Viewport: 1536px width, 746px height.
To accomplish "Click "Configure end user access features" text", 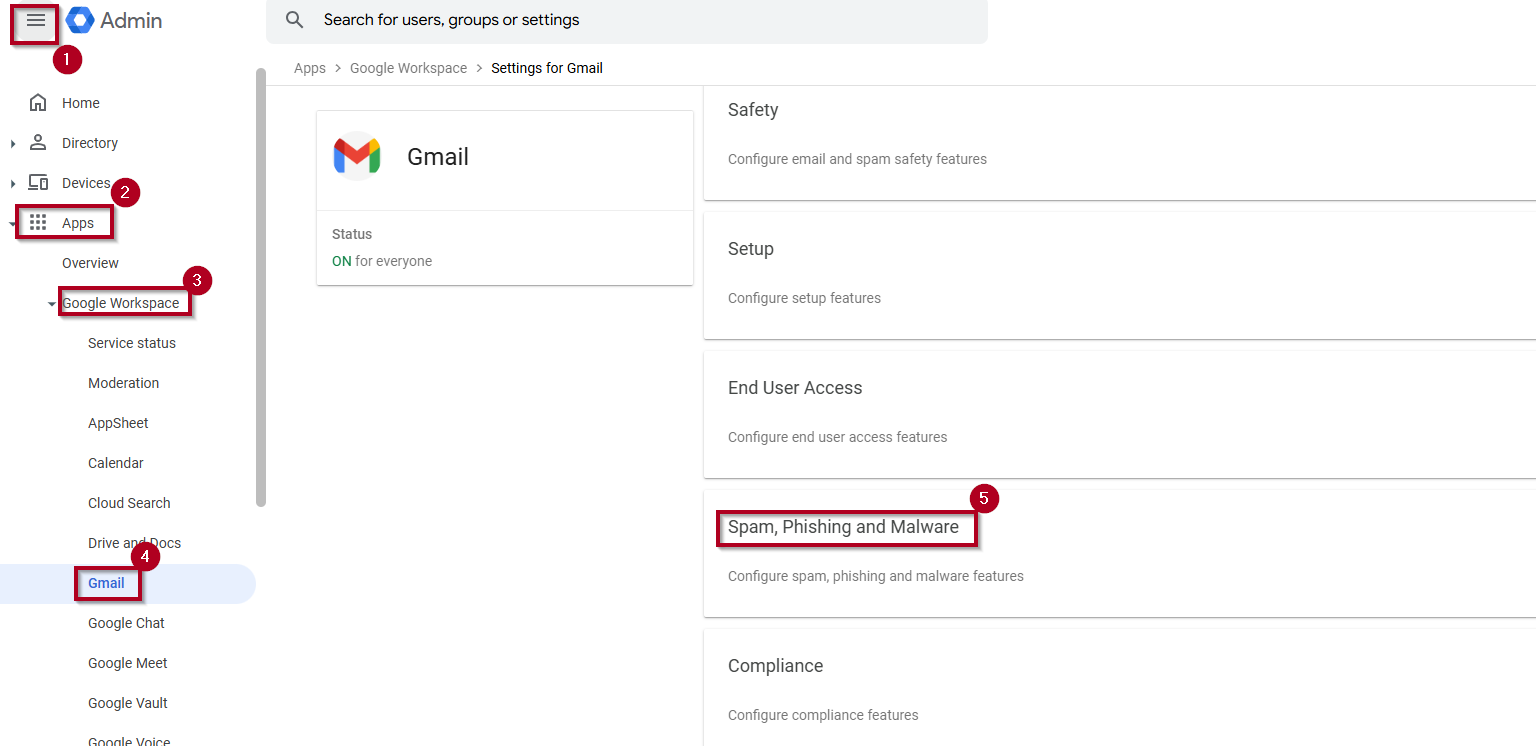I will 837,437.
